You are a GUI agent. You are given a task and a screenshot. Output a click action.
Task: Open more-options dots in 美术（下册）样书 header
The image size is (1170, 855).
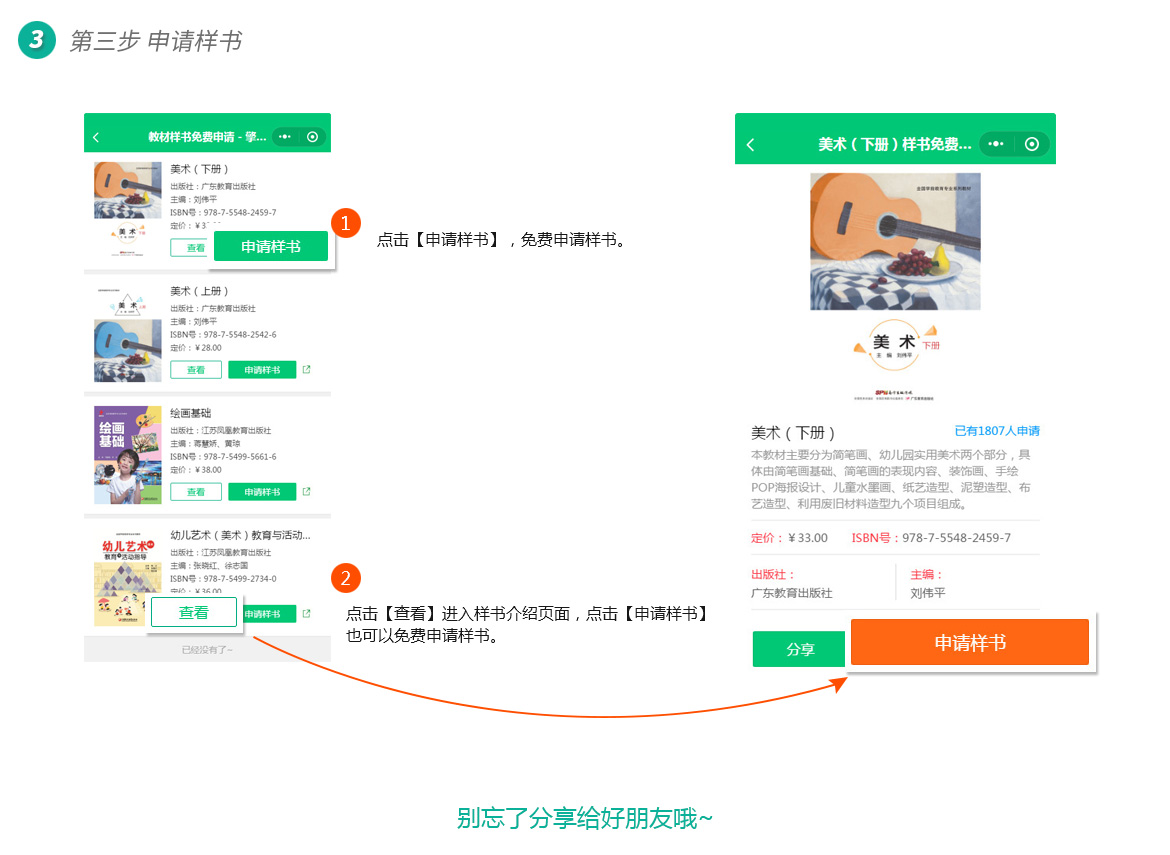point(996,144)
